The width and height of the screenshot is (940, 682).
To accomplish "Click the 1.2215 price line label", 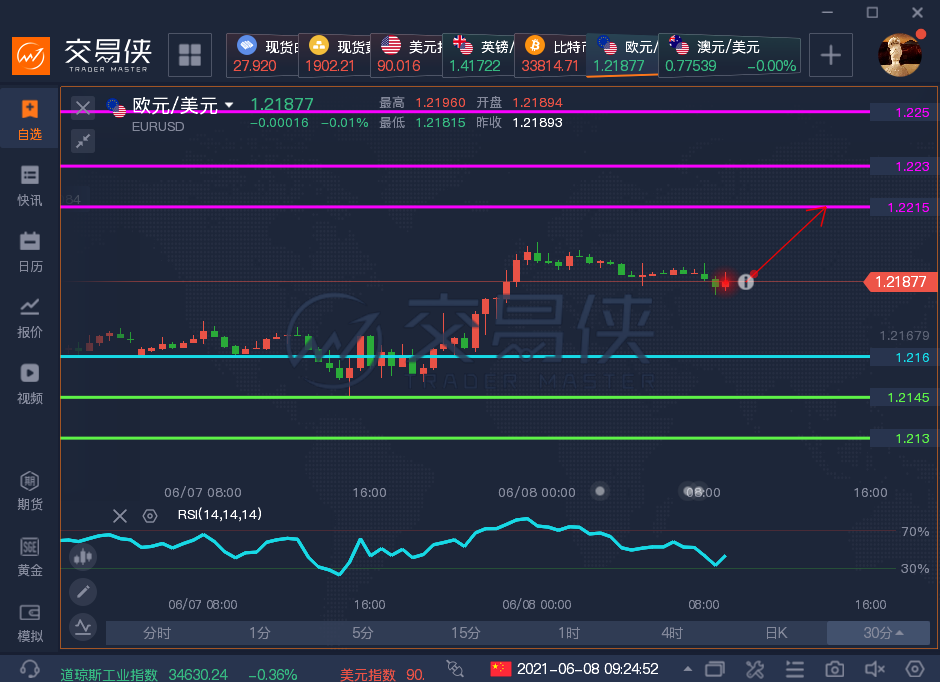I will click(905, 207).
